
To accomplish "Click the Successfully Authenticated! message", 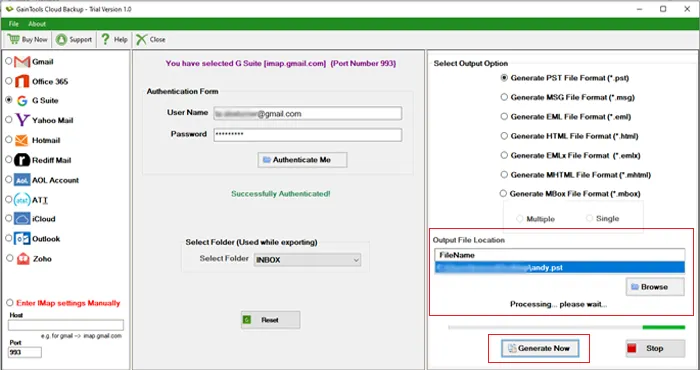I will [x=281, y=194].
